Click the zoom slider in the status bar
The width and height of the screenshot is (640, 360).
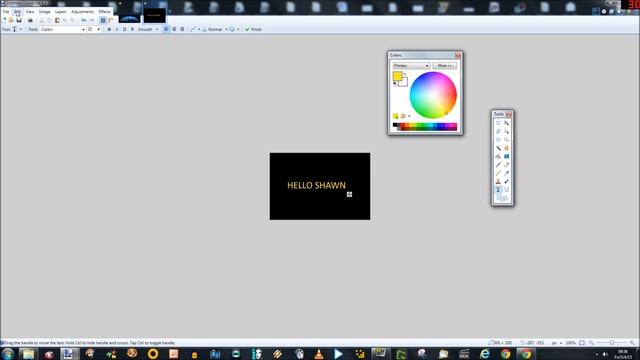612,343
